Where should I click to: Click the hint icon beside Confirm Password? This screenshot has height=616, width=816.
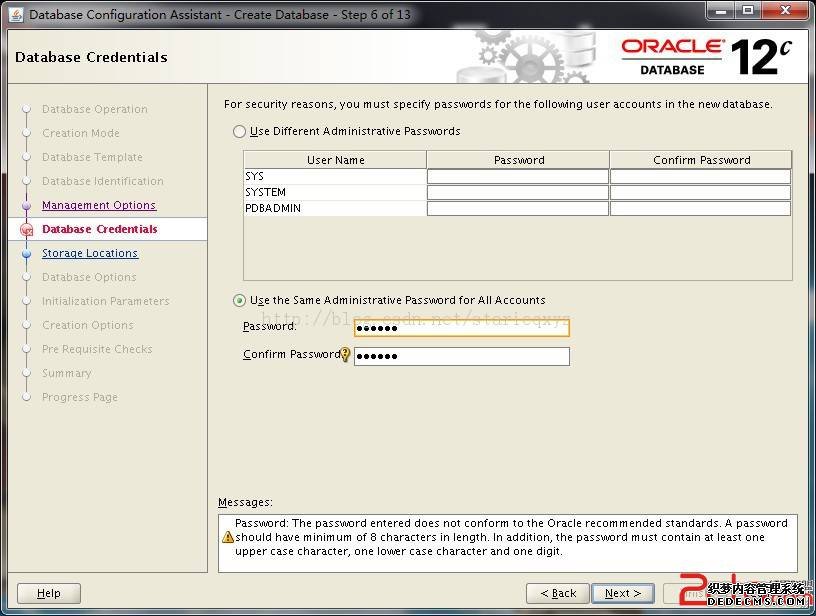click(346, 354)
